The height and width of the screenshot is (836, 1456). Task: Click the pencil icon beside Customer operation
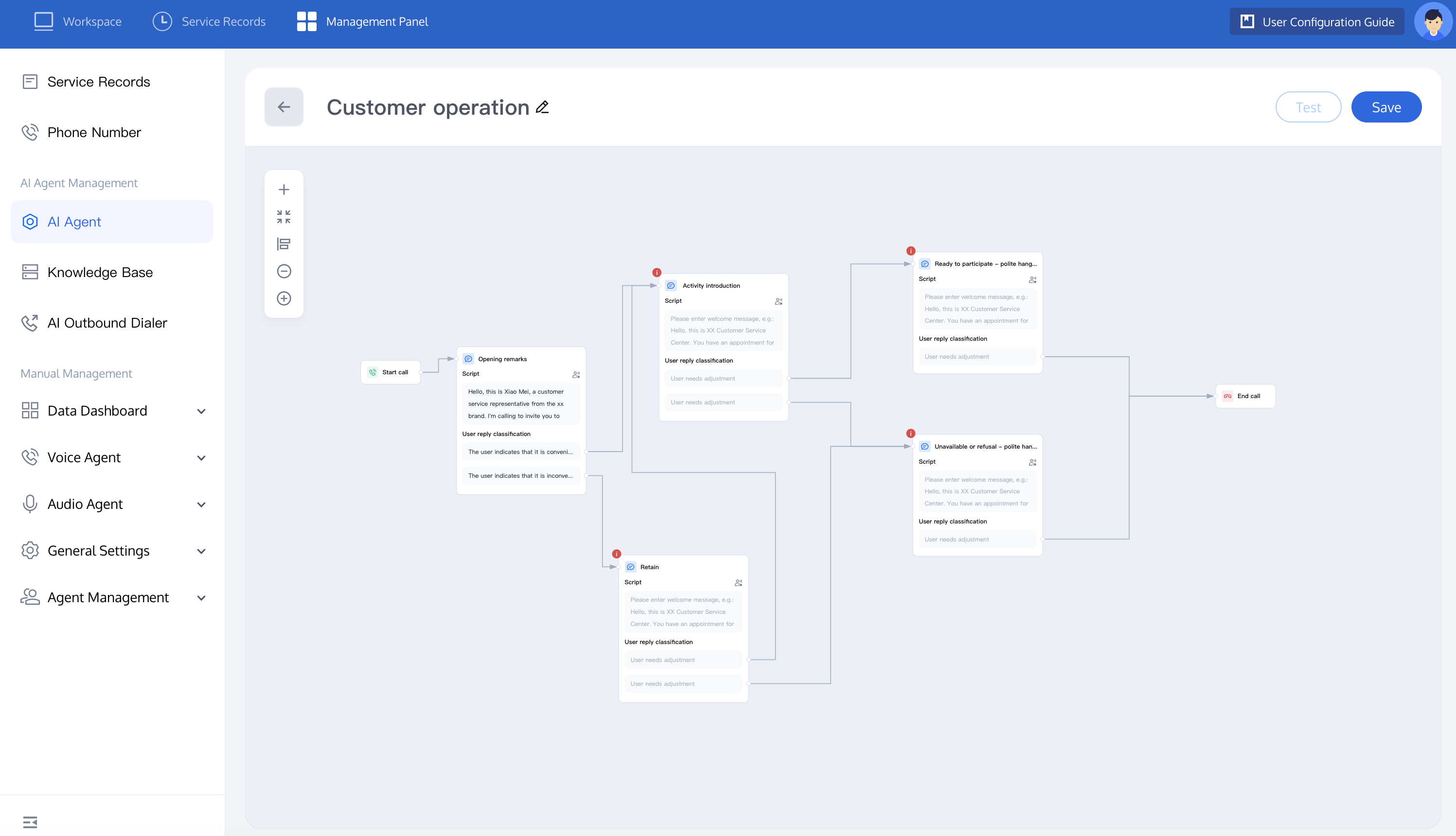coord(542,107)
